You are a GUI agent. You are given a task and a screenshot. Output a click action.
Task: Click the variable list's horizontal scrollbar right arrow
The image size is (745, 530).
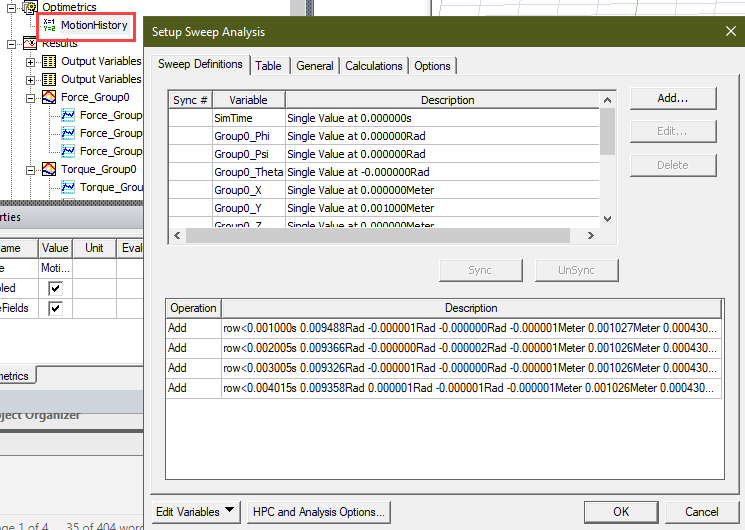590,236
